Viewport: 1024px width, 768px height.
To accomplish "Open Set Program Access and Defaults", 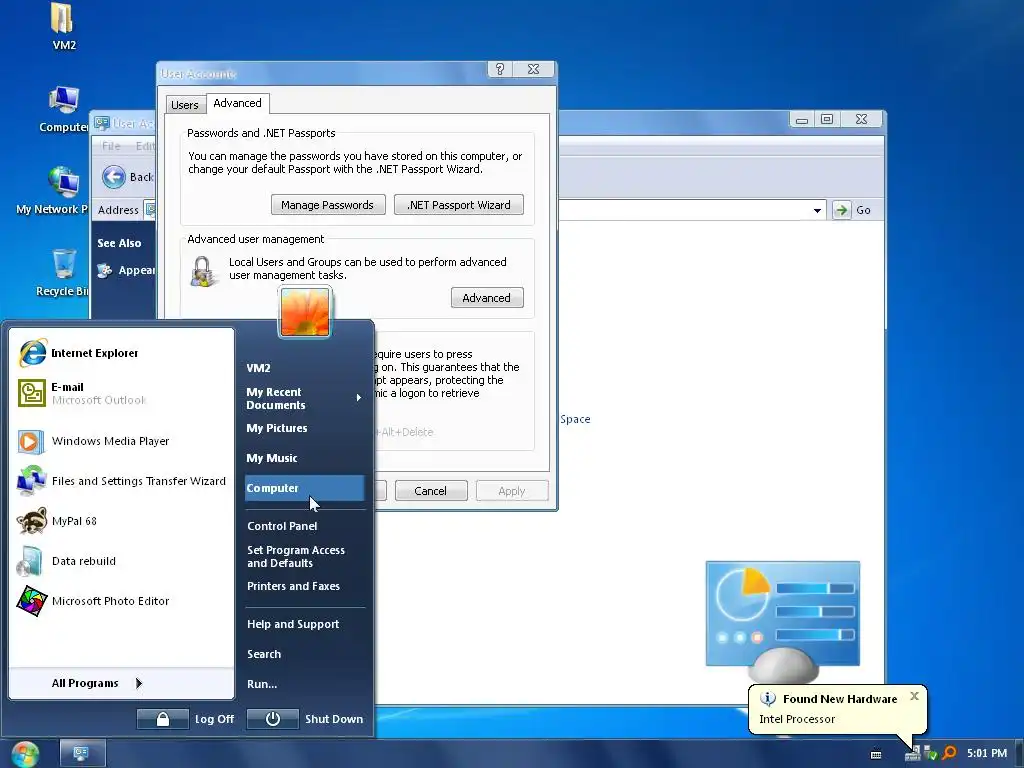I will [x=304, y=556].
